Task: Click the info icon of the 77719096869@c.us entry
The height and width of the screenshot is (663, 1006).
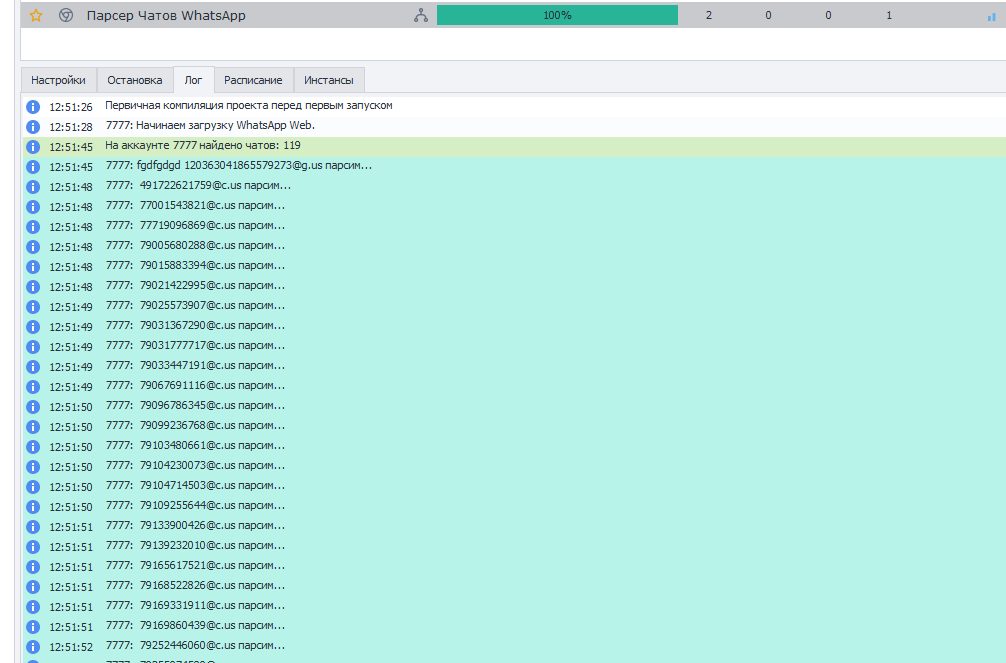Action: (x=33, y=227)
